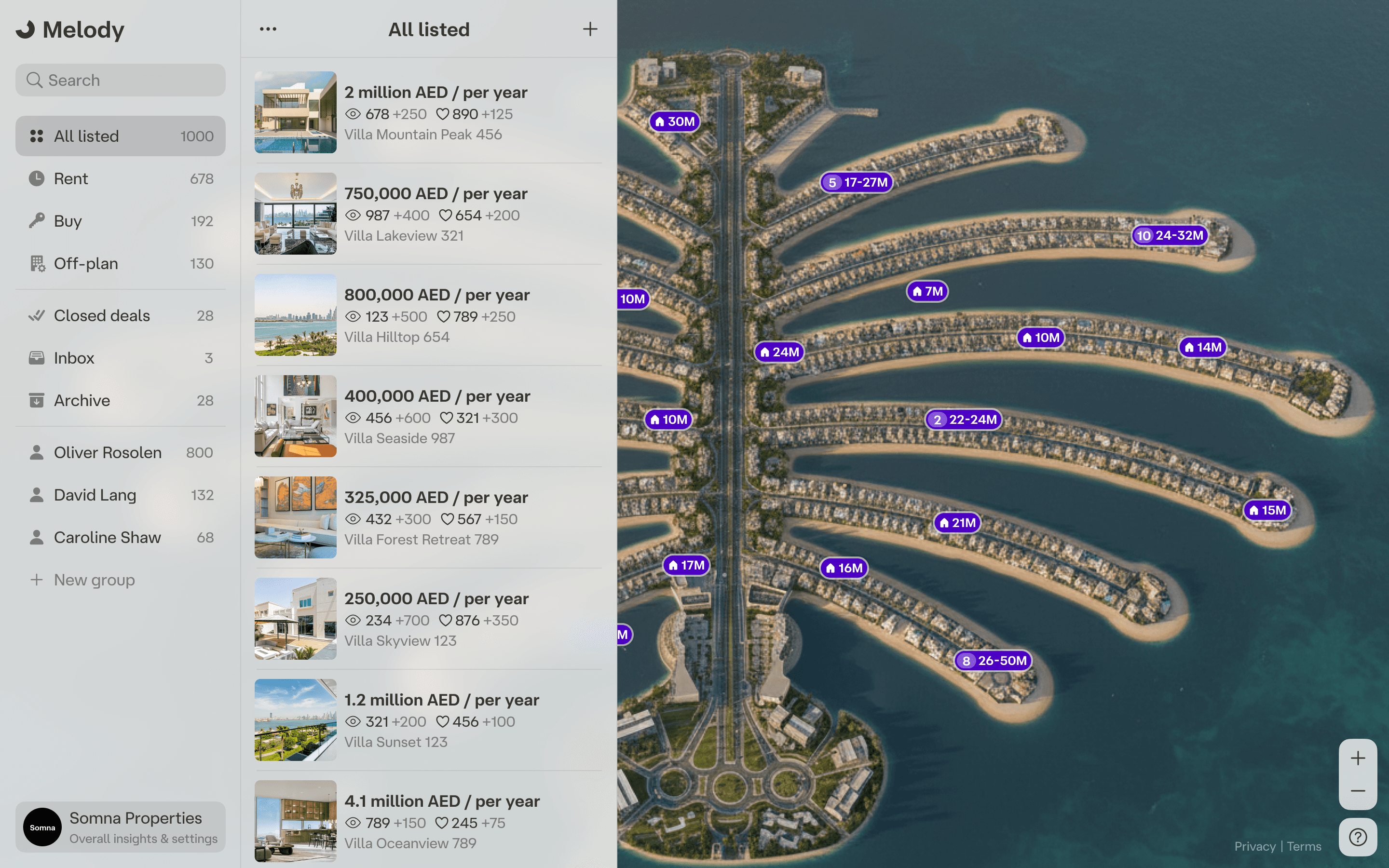This screenshot has width=1389, height=868.
Task: Click the heart icon on Villa Mountain Peak 456
Action: 443,114
